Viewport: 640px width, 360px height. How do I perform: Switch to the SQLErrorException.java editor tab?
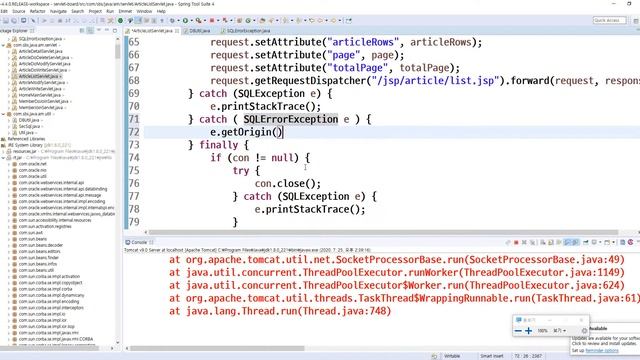point(246,31)
